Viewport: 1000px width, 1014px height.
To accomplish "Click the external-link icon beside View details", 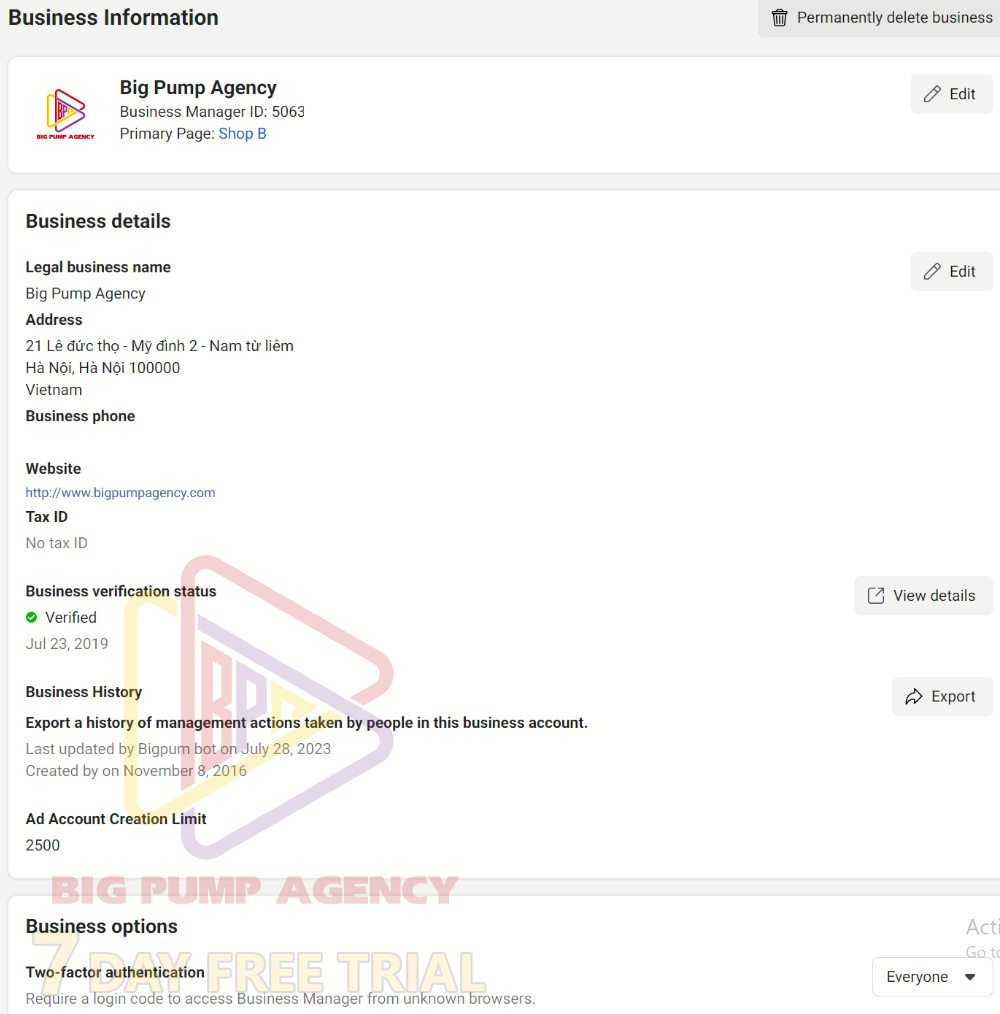I will click(x=876, y=595).
